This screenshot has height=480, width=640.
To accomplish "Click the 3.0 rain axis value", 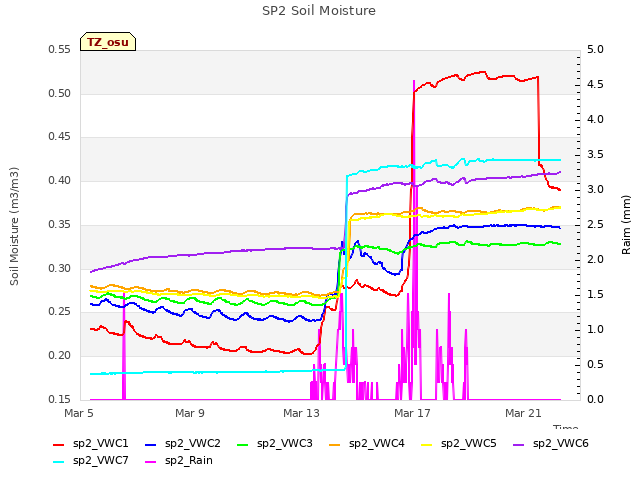I will click(x=595, y=190).
